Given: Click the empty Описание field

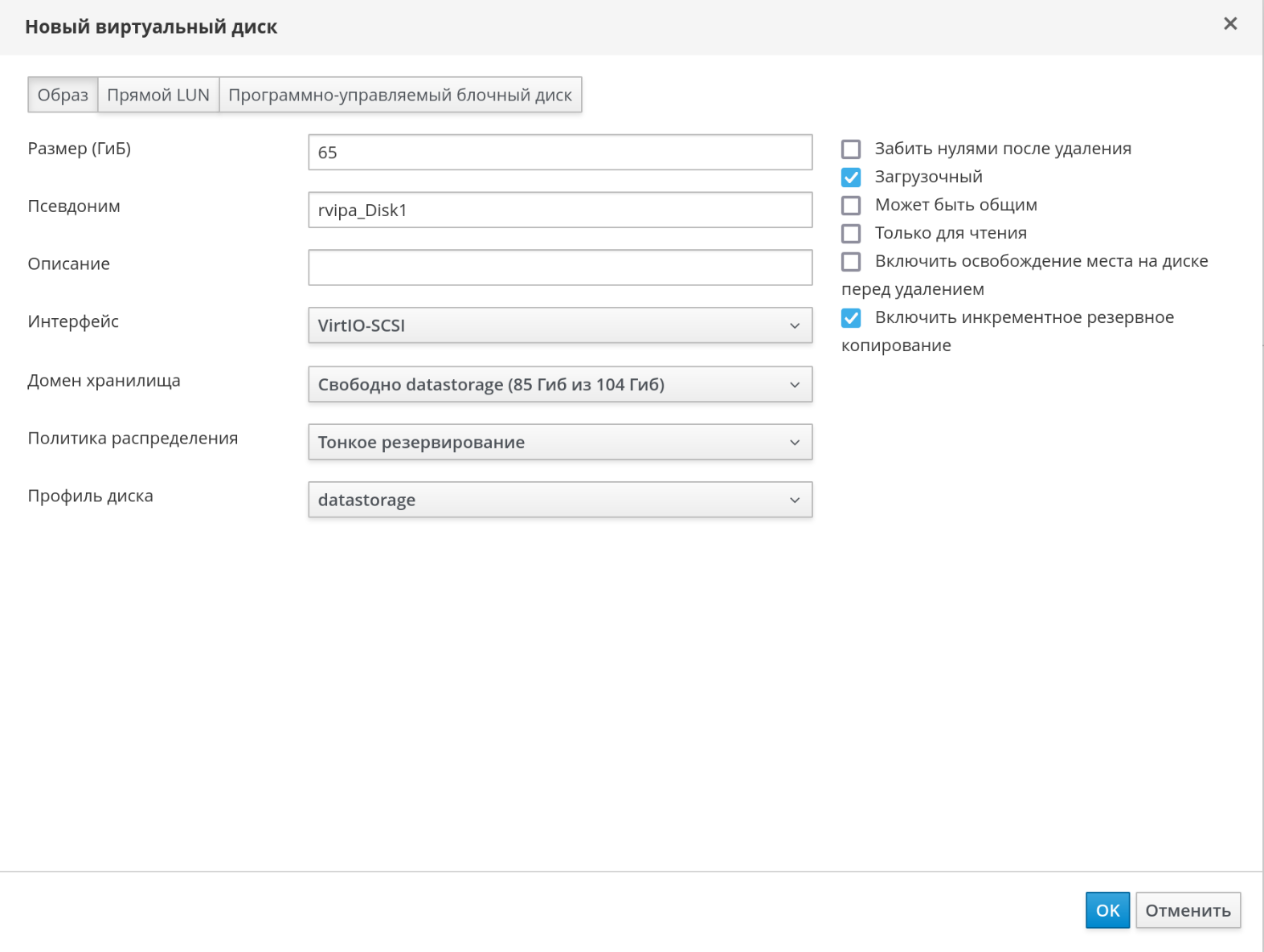Looking at the screenshot, I should [559, 268].
